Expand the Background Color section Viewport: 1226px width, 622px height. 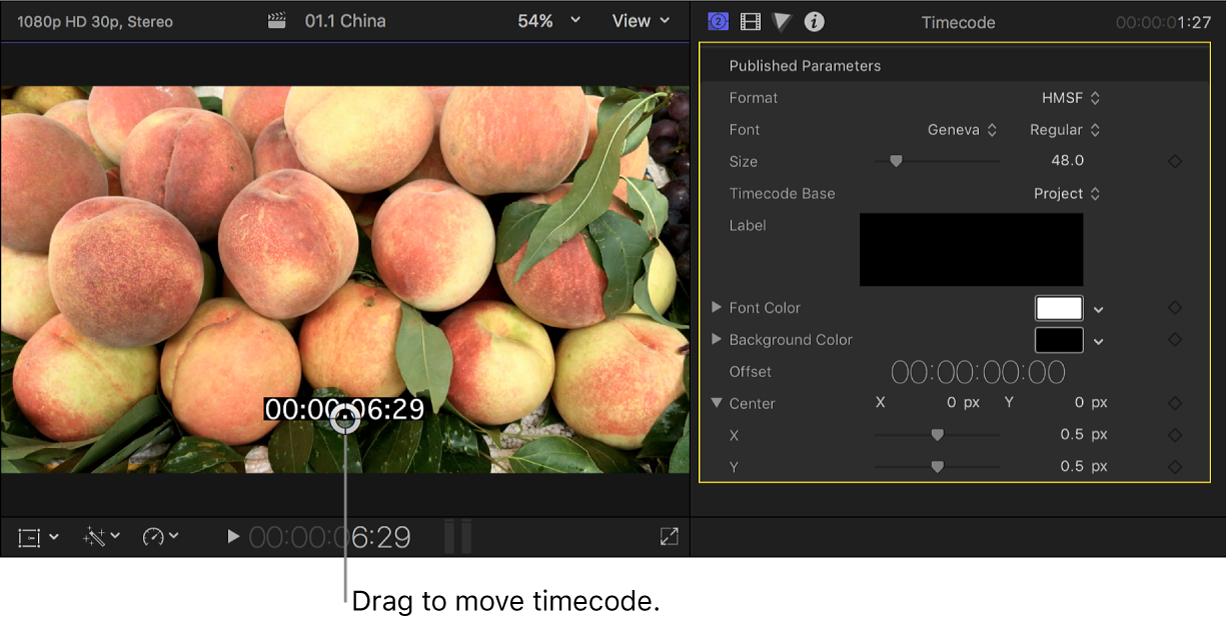pyautogui.click(x=716, y=340)
